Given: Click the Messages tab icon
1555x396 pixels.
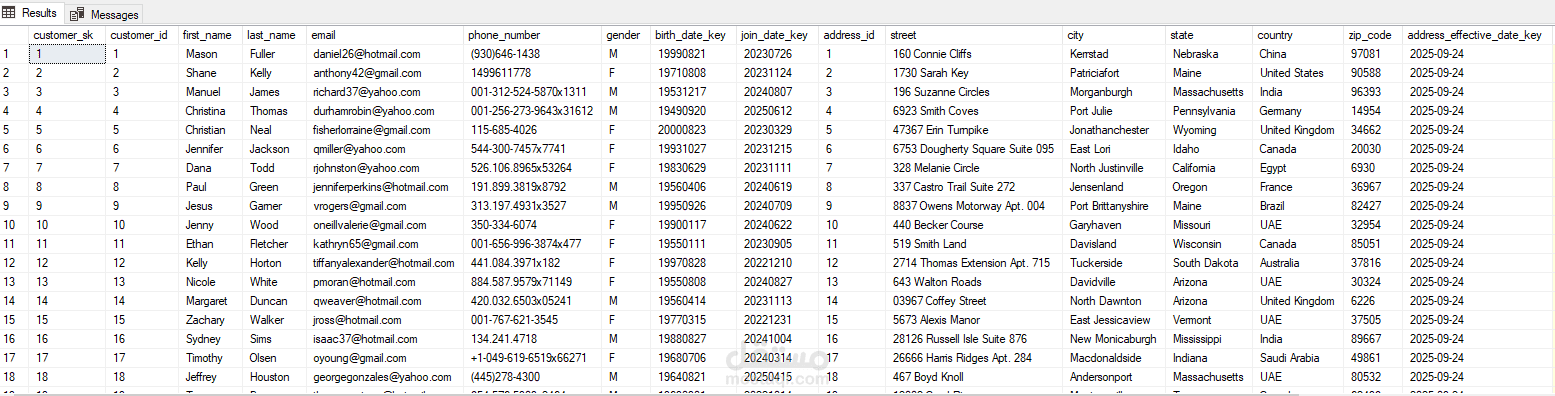Looking at the screenshot, I should [x=77, y=15].
